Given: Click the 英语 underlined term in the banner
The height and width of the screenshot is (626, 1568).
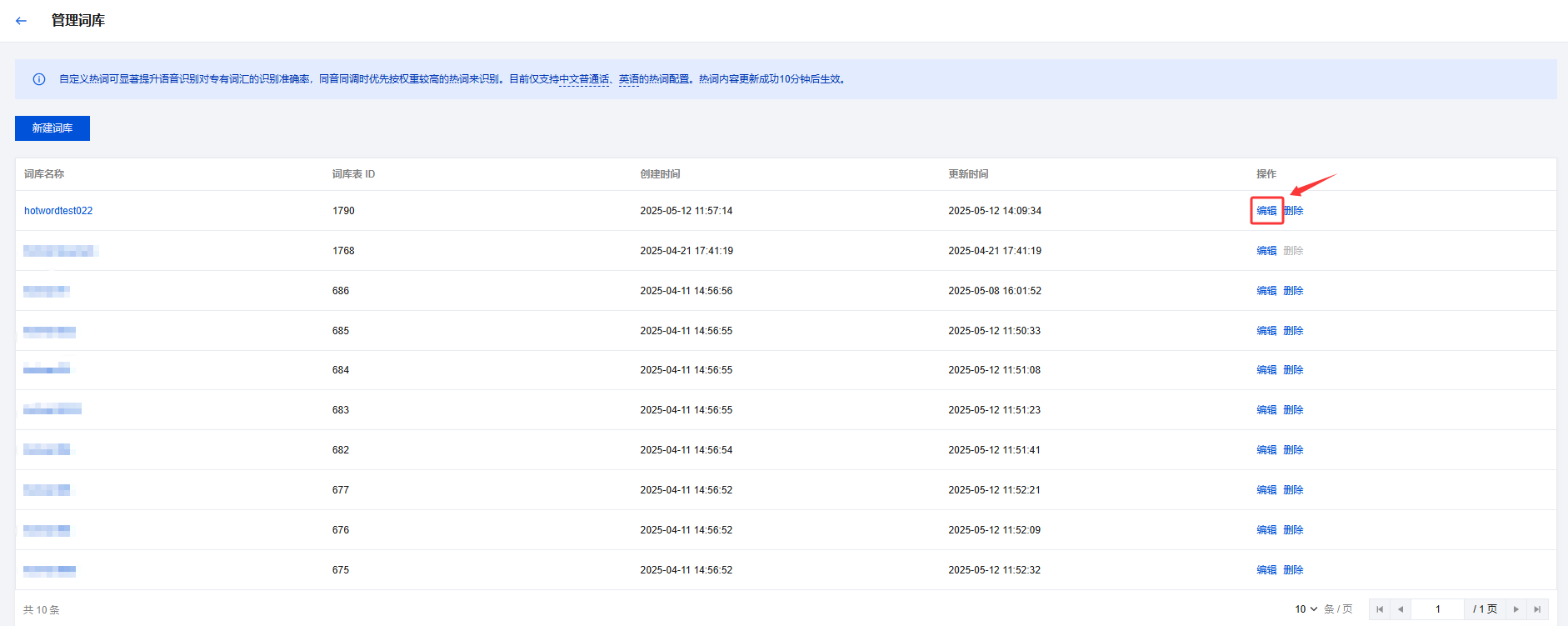Looking at the screenshot, I should (x=629, y=79).
